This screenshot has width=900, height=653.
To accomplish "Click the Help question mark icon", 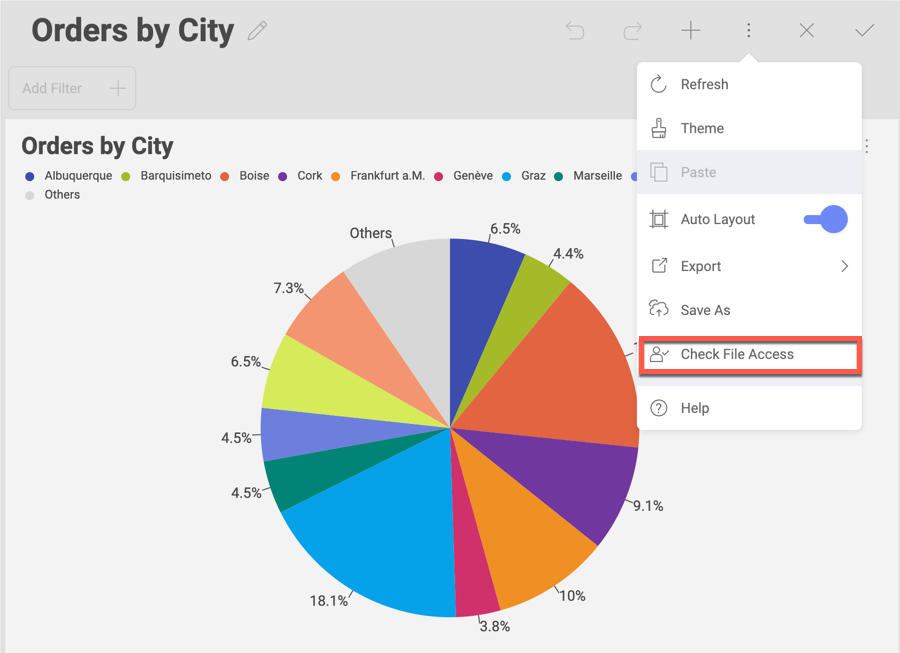I will (658, 408).
